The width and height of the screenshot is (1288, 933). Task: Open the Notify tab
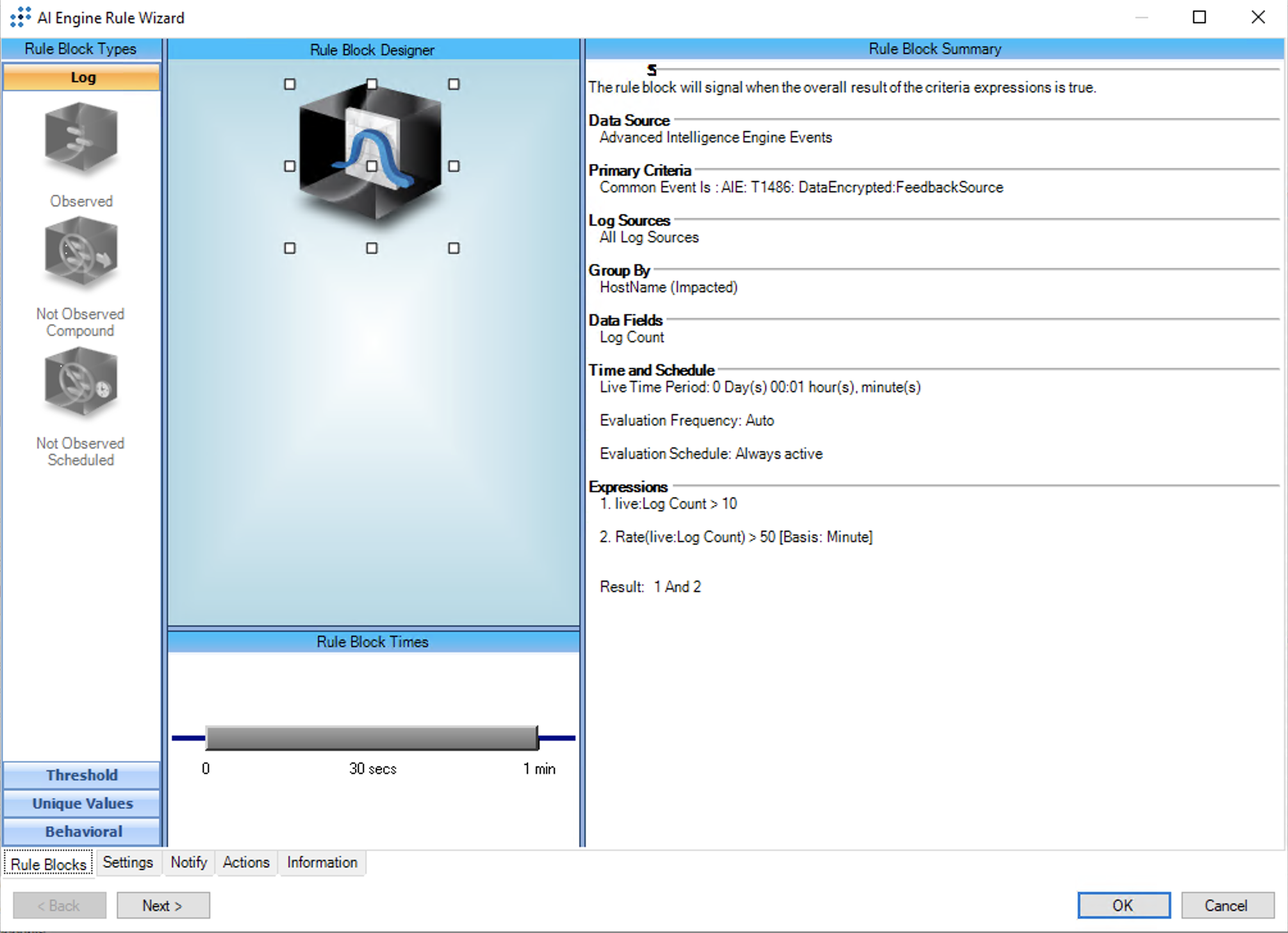pyautogui.click(x=188, y=863)
